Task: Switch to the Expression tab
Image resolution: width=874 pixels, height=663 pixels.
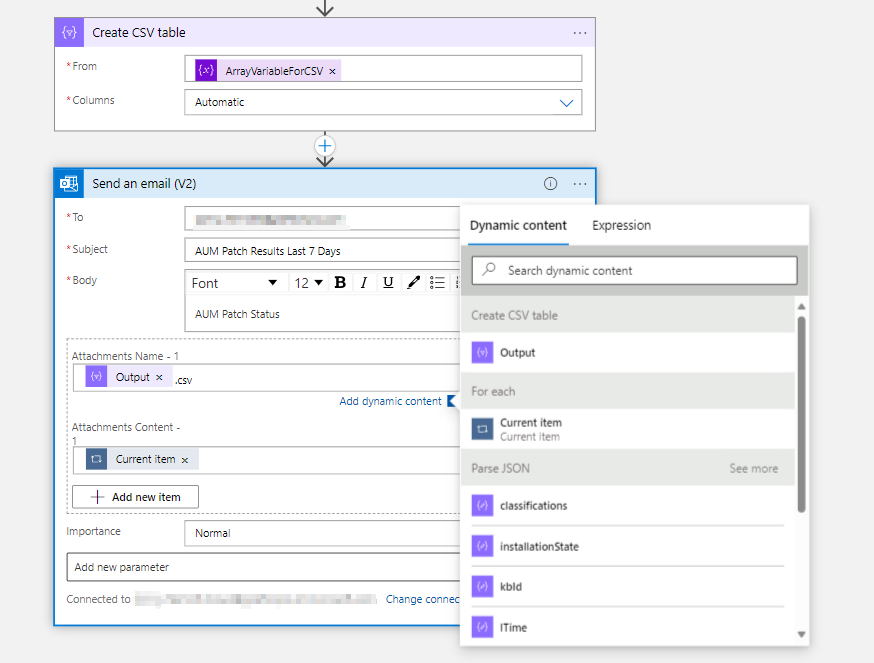Action: click(x=621, y=225)
